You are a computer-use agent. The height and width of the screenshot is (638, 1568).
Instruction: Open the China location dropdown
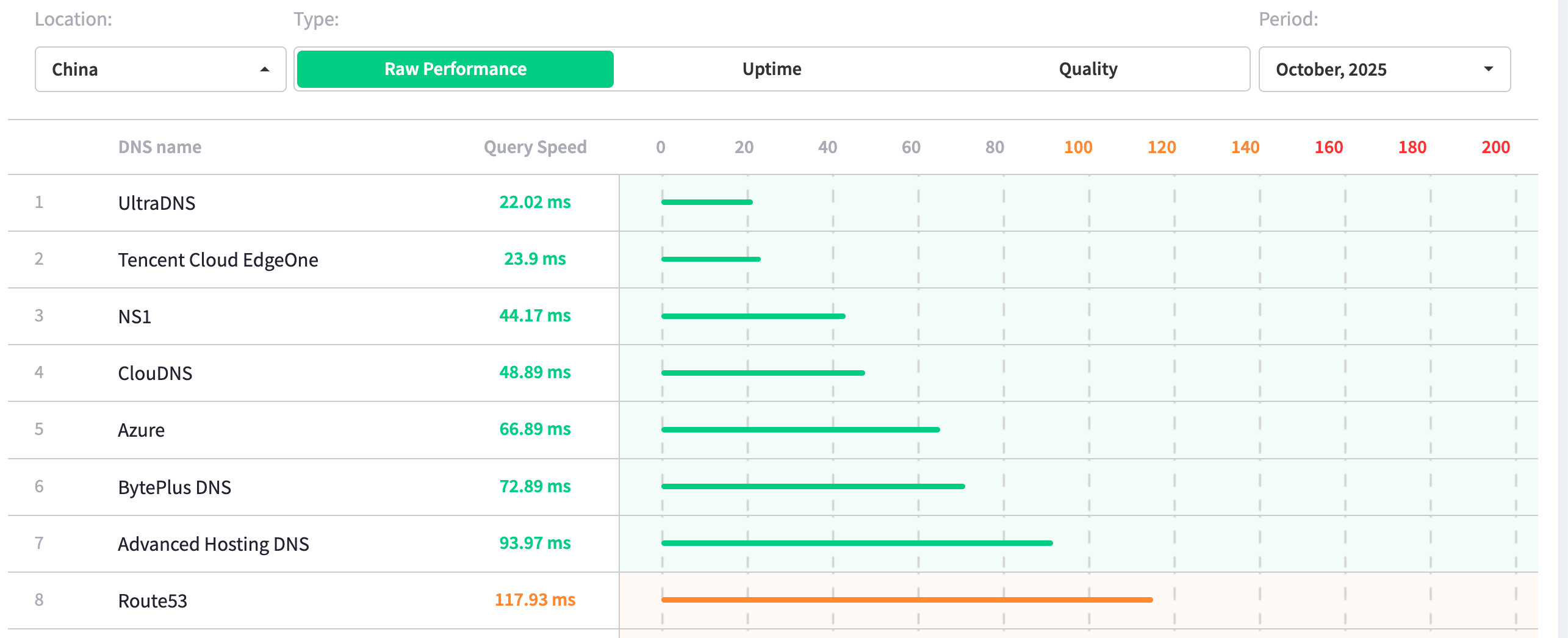(x=160, y=70)
